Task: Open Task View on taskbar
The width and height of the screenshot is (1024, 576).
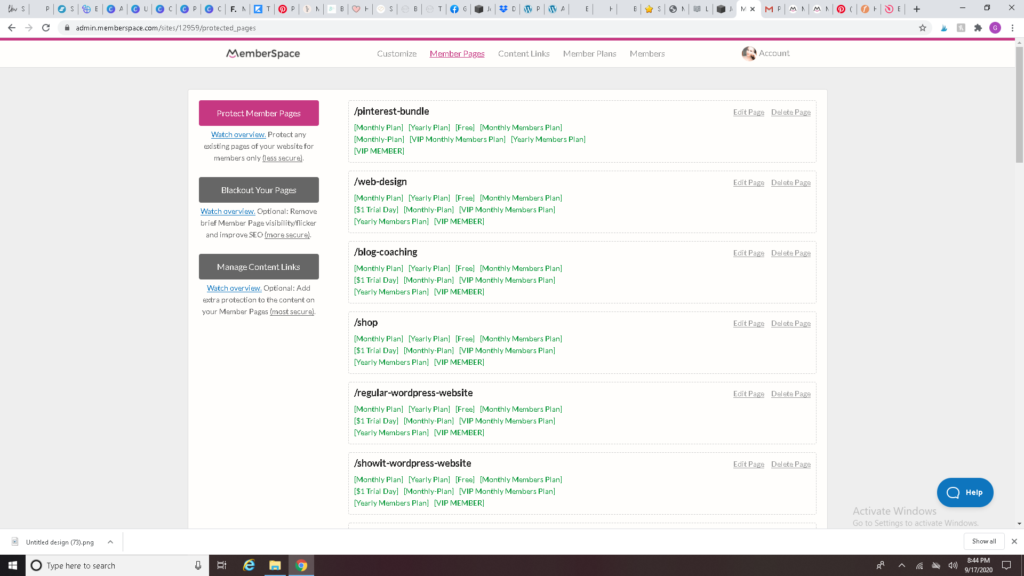Action: [221, 566]
